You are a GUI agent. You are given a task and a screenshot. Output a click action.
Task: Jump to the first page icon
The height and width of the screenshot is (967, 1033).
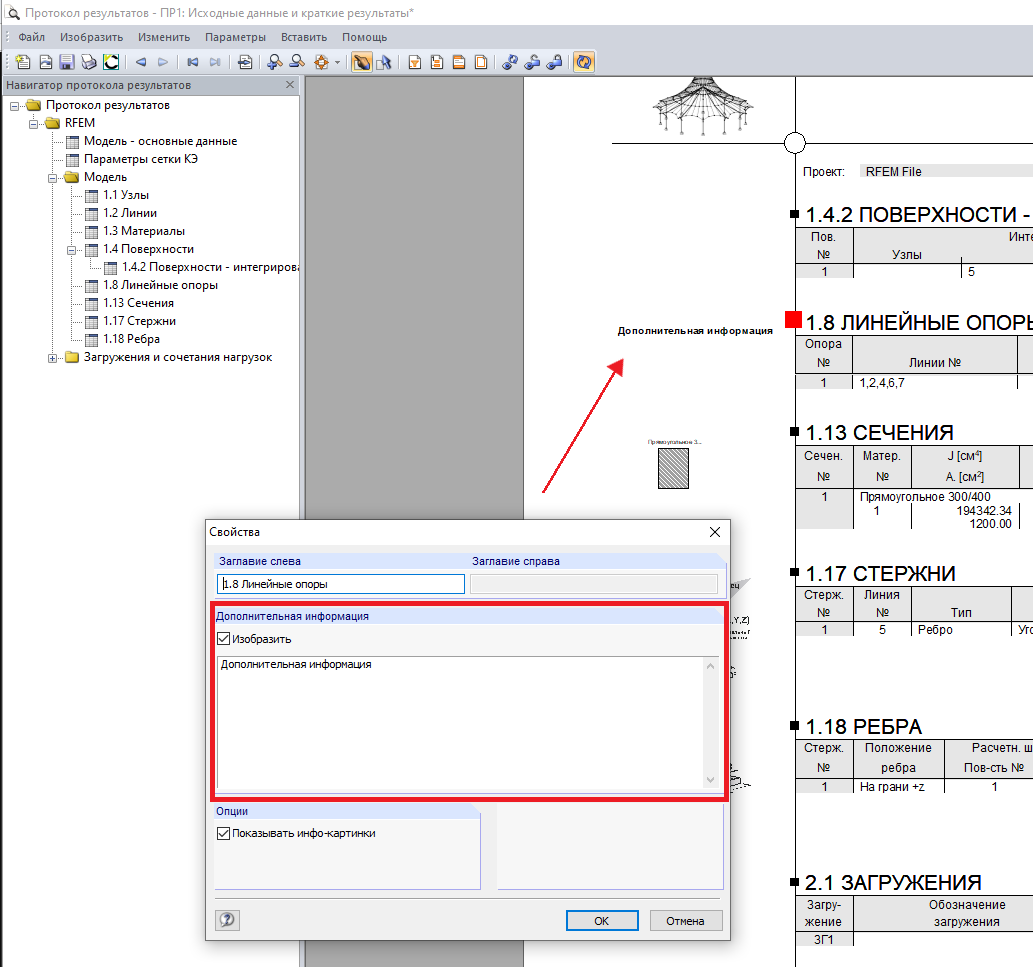[x=193, y=62]
